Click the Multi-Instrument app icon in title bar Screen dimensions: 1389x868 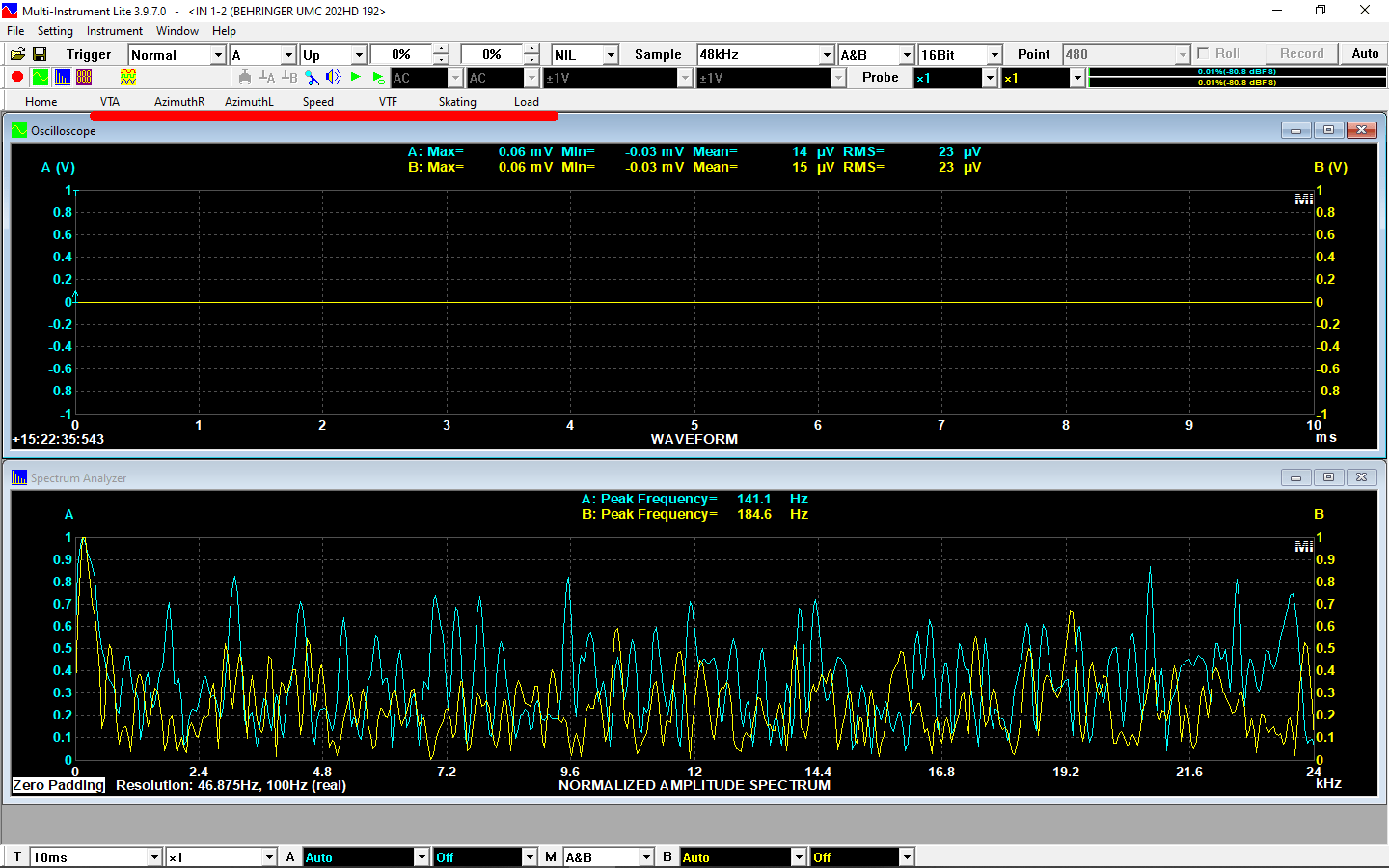[x=10, y=11]
